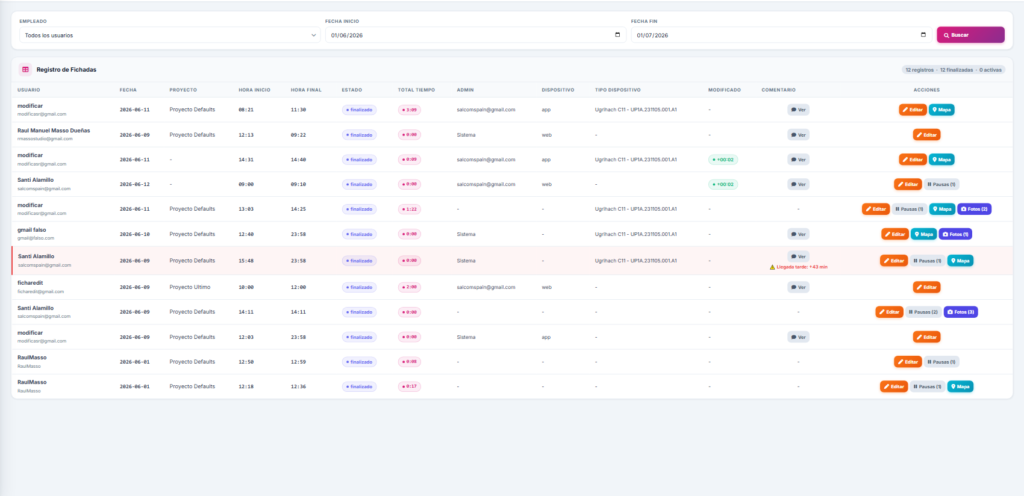Edit Santi Alamillo entry starting at 15:48

(894, 260)
